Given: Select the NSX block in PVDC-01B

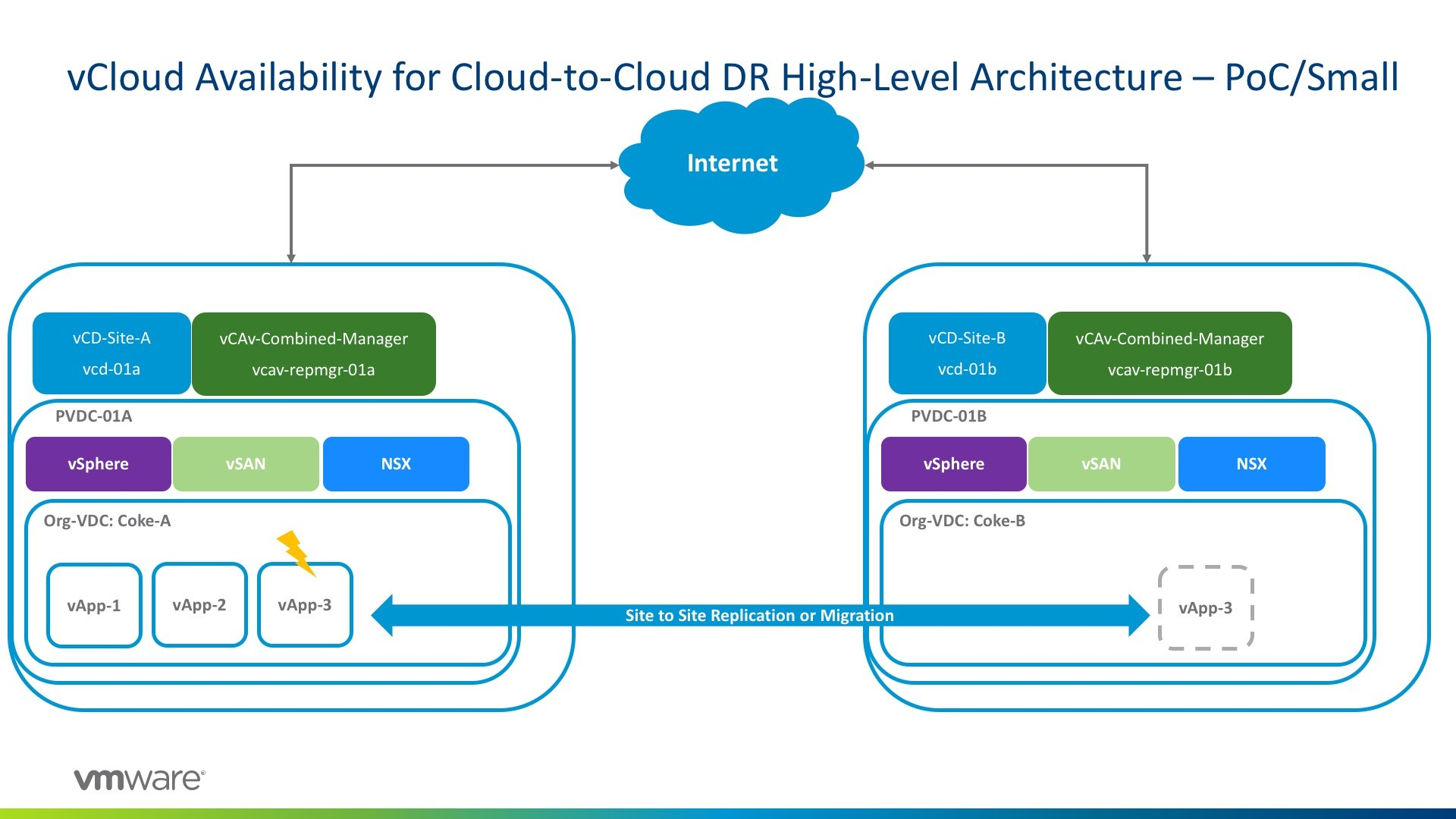Looking at the screenshot, I should [x=1251, y=464].
